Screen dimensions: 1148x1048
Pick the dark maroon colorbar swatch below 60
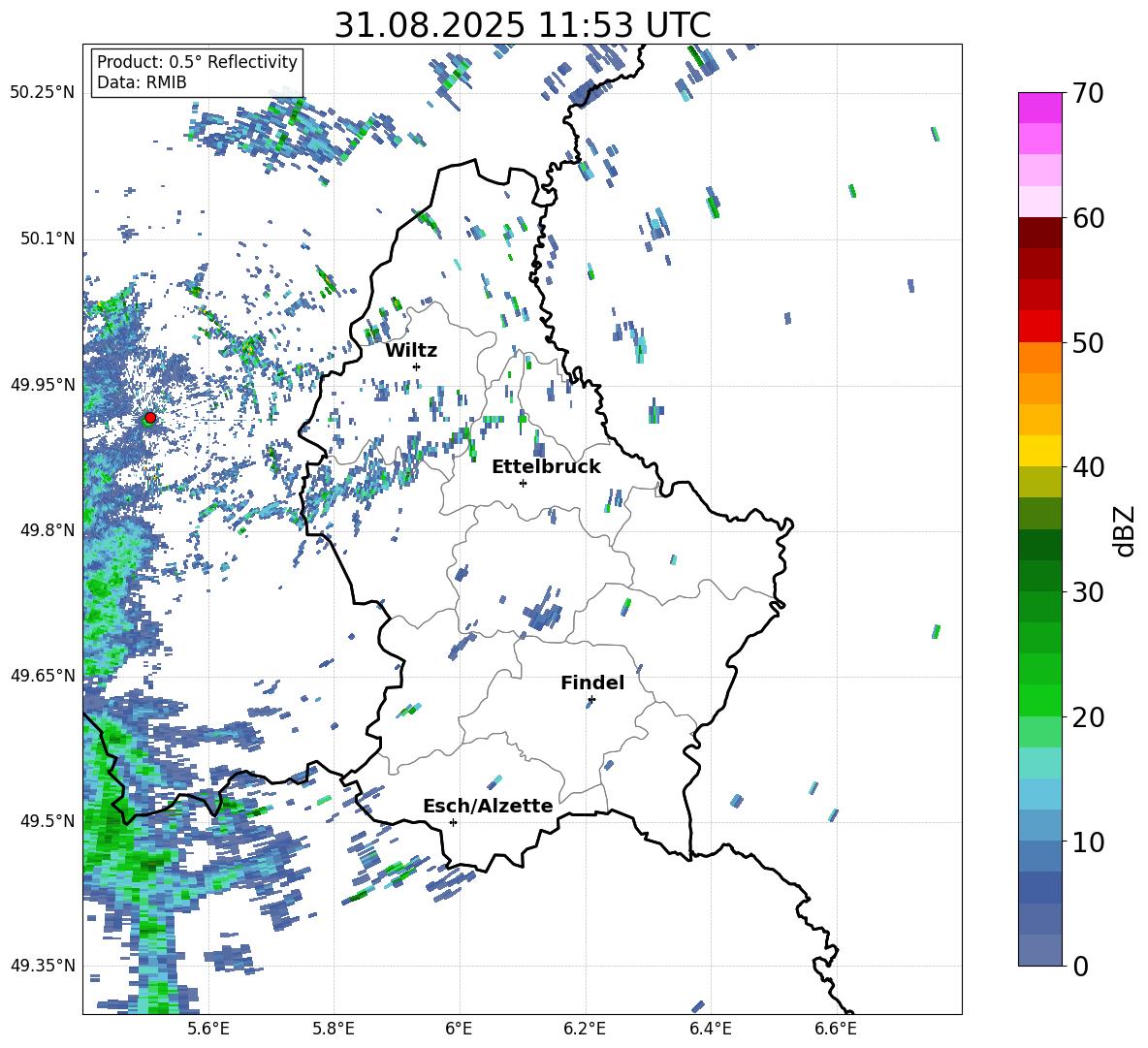tap(1039, 233)
